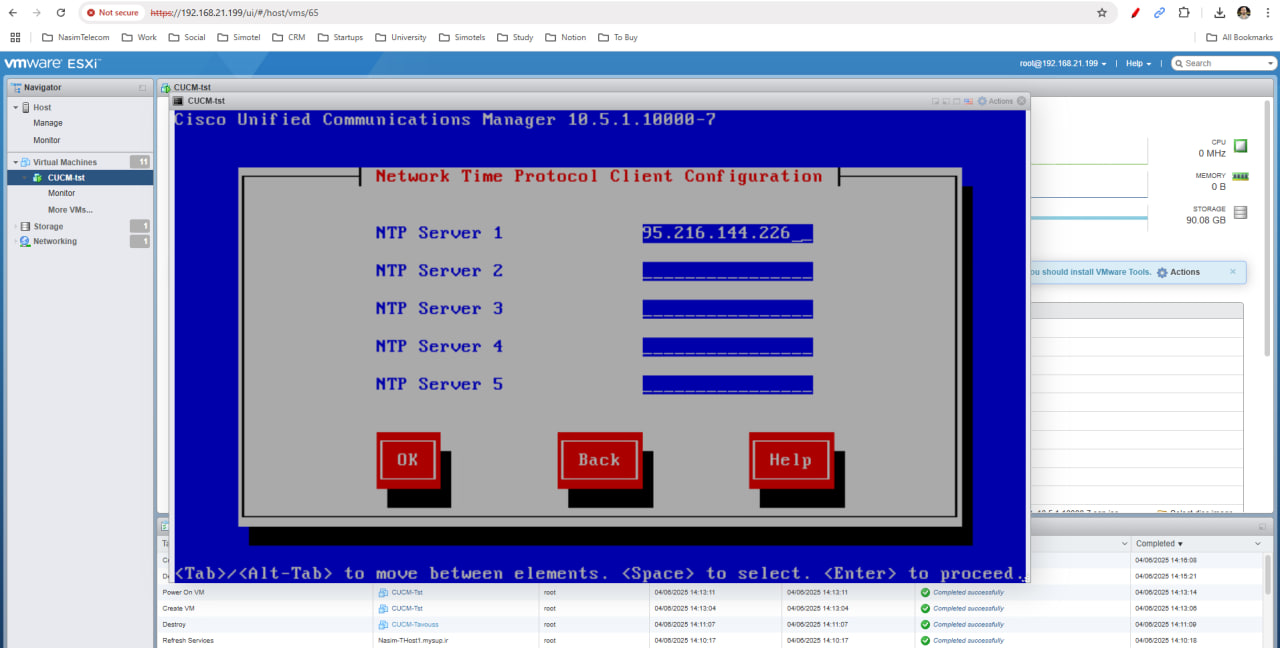Click the blue link extension icon

1160,13
